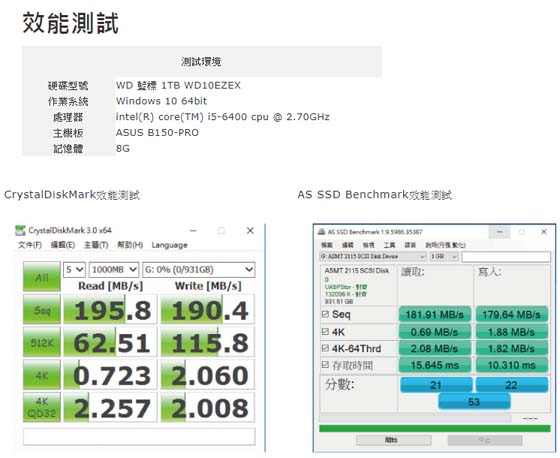
Task: Start the green 4K test button
Action: [x=42, y=375]
